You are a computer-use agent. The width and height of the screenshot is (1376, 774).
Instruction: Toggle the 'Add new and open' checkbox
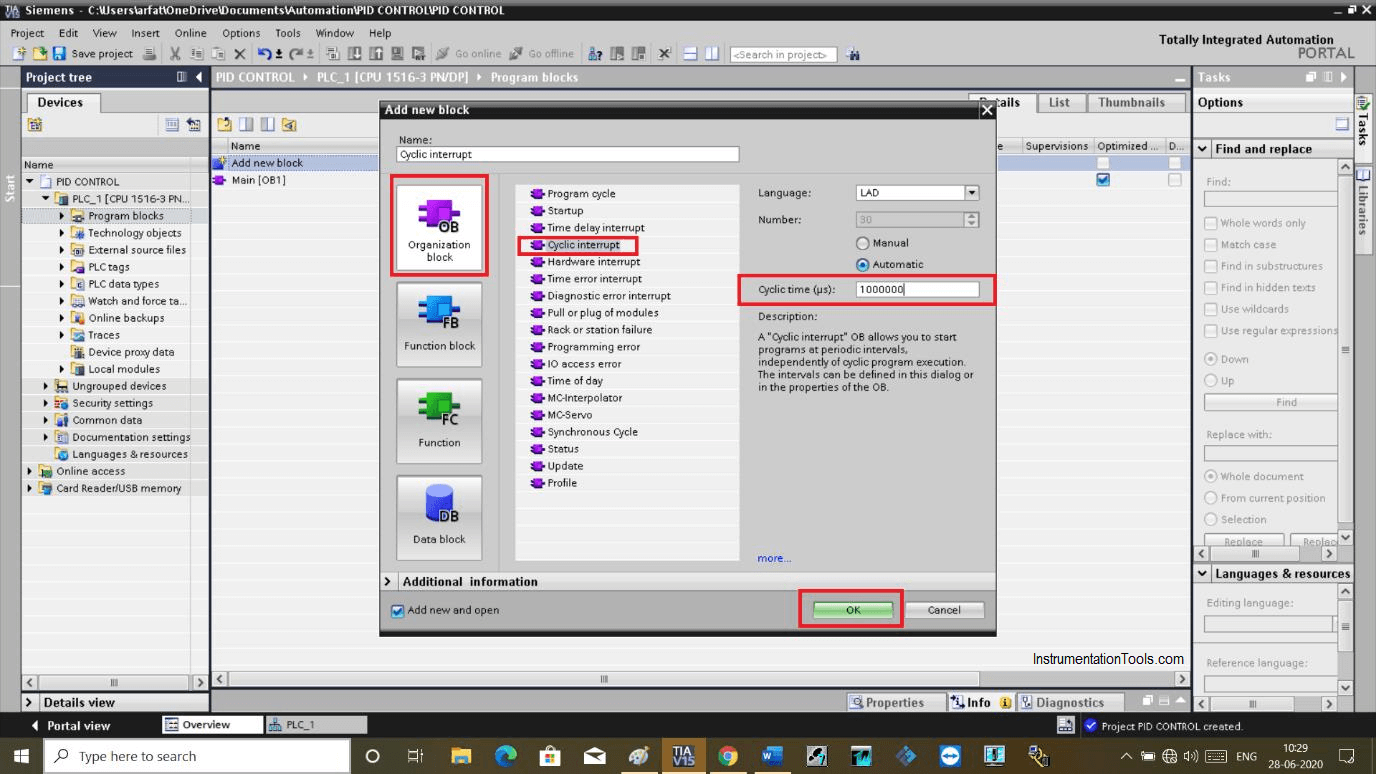[398, 611]
